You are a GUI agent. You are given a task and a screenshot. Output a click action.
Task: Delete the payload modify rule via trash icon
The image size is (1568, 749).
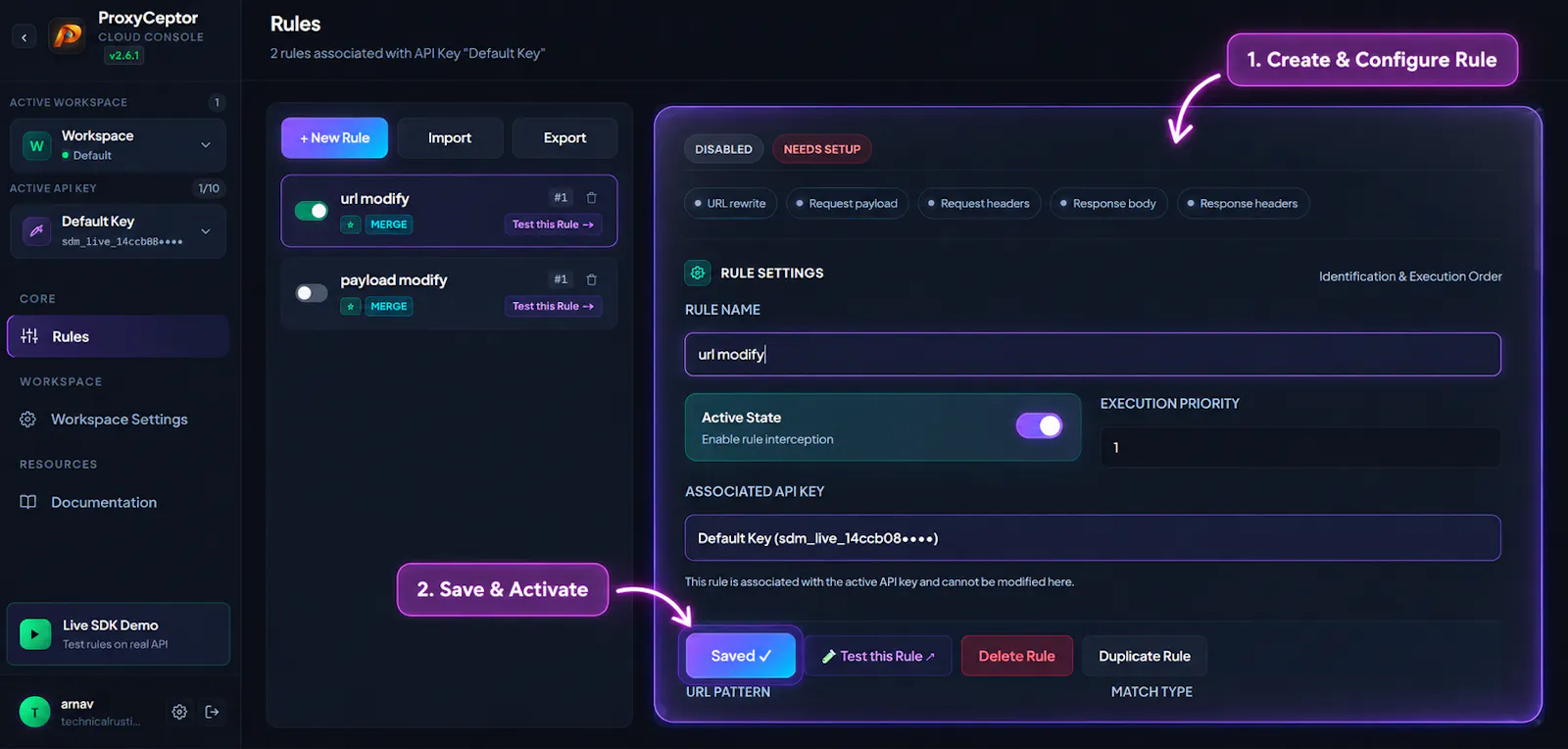592,279
